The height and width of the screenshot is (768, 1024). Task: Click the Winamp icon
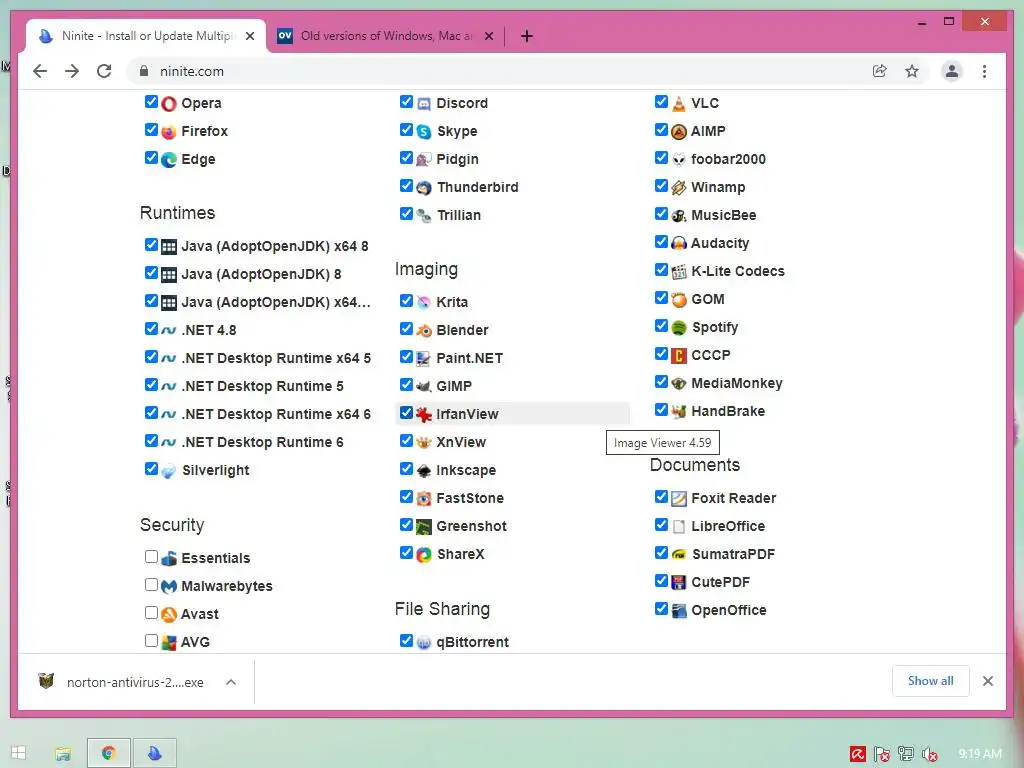[679, 188]
